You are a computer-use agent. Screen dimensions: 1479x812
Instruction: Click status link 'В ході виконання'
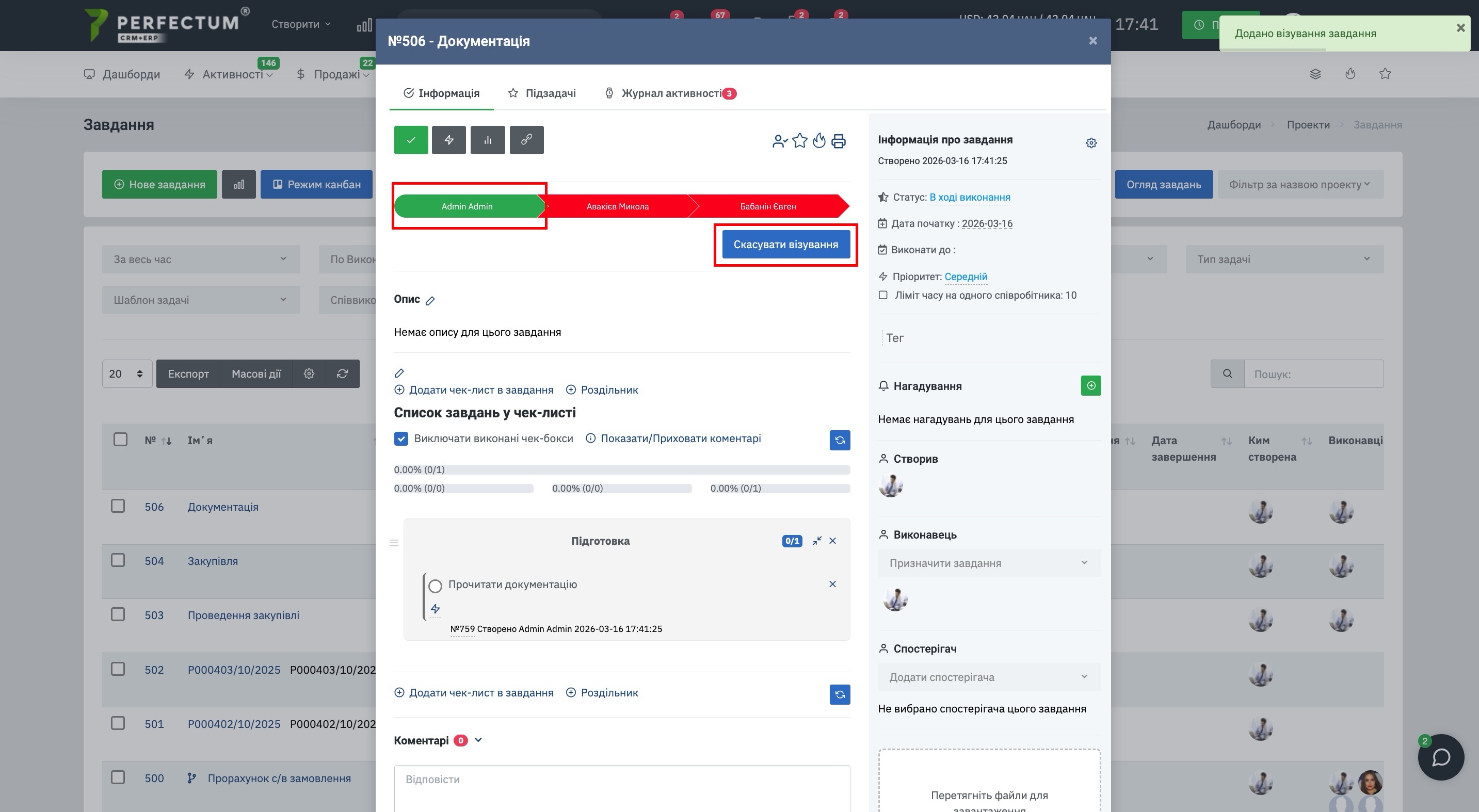point(970,198)
